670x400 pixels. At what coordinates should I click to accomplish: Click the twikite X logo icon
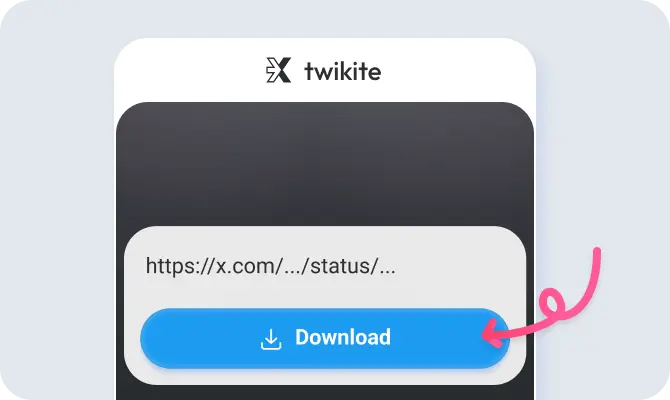coord(279,70)
